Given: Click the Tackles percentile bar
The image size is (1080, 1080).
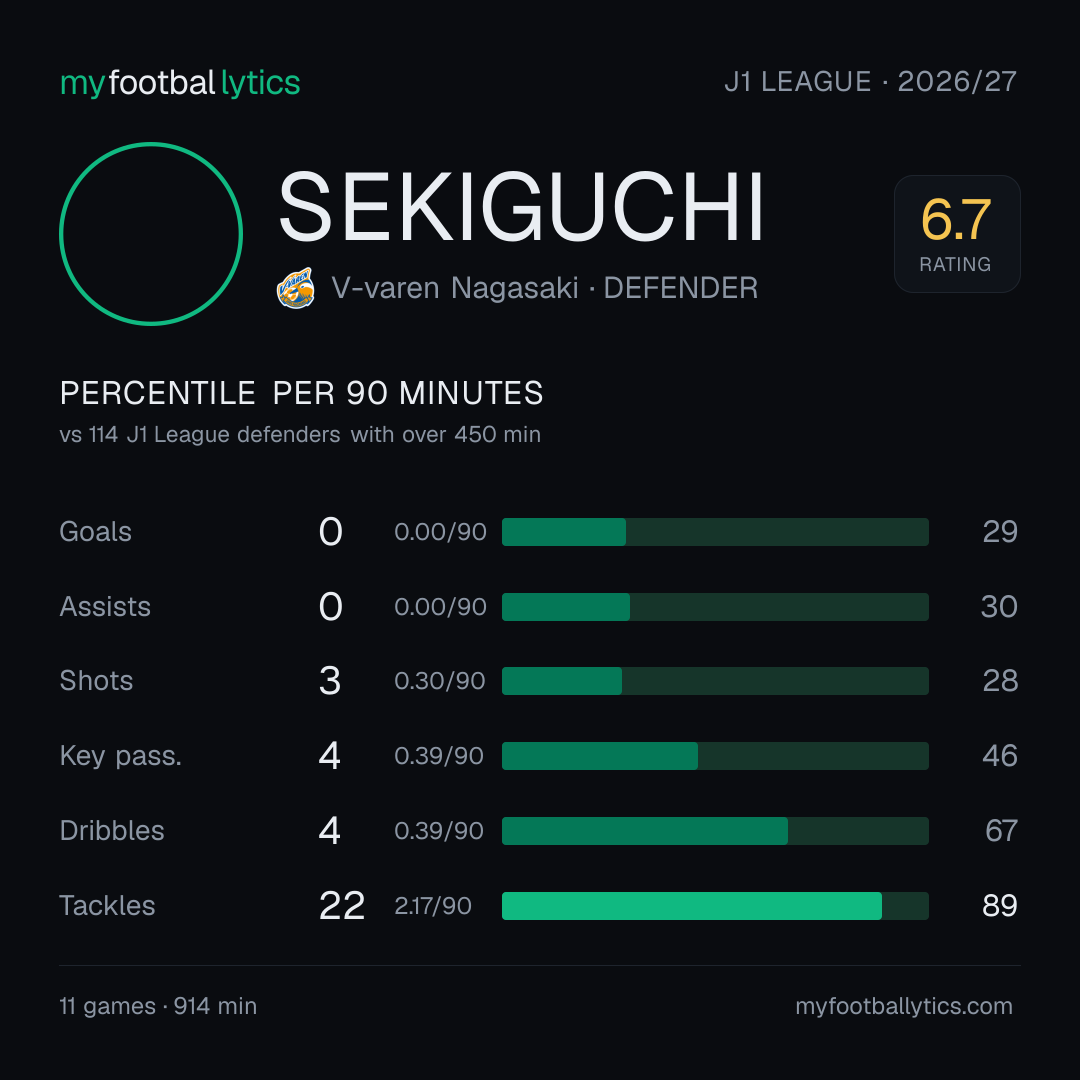Looking at the screenshot, I should [x=715, y=906].
